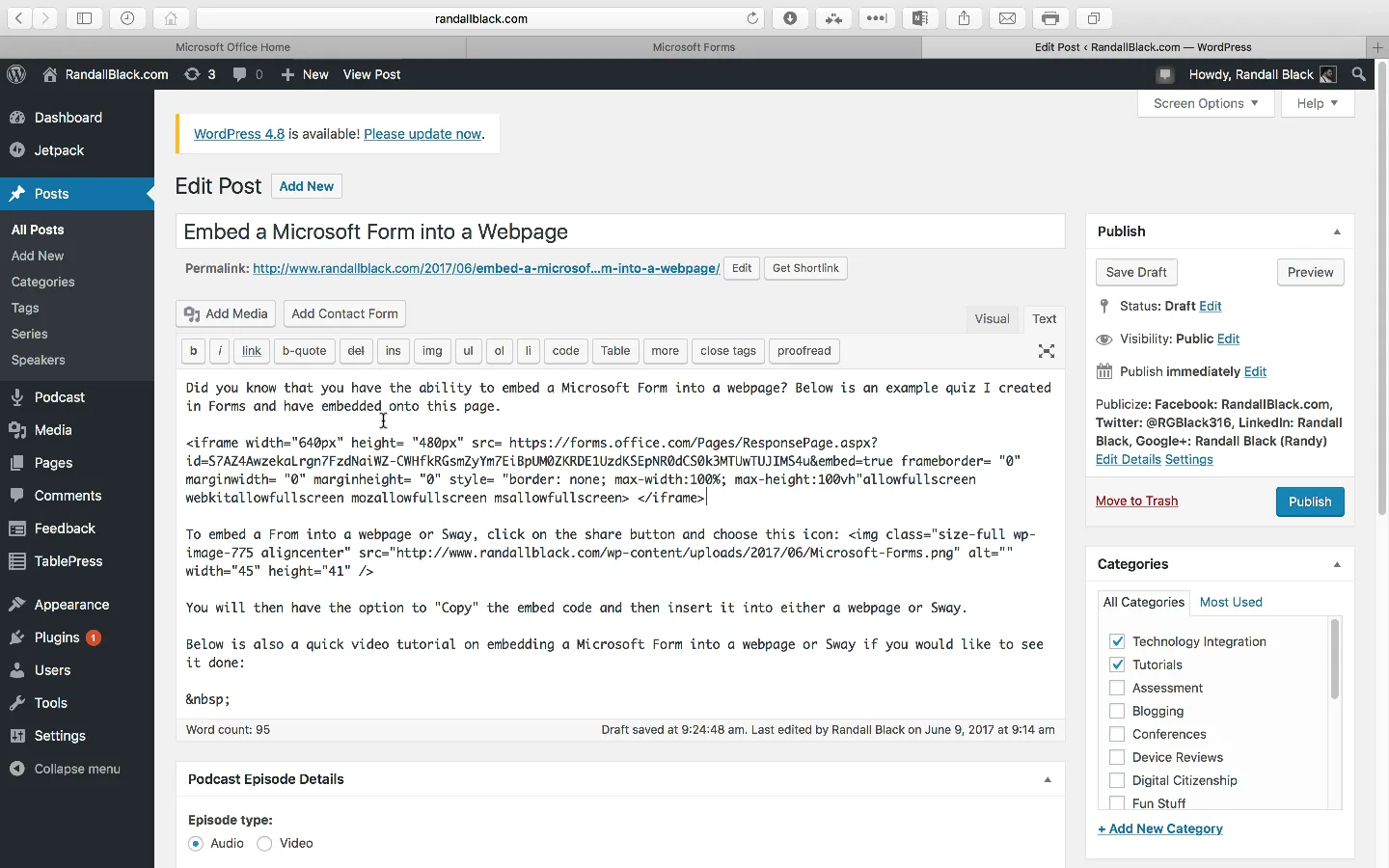Click the Add Media button

pyautogui.click(x=226, y=313)
